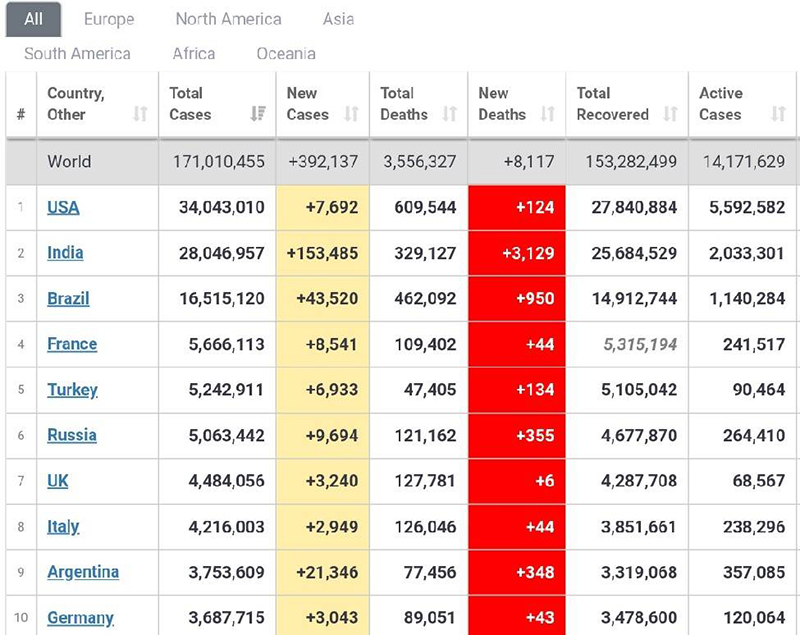Show Asia region data

click(x=338, y=19)
